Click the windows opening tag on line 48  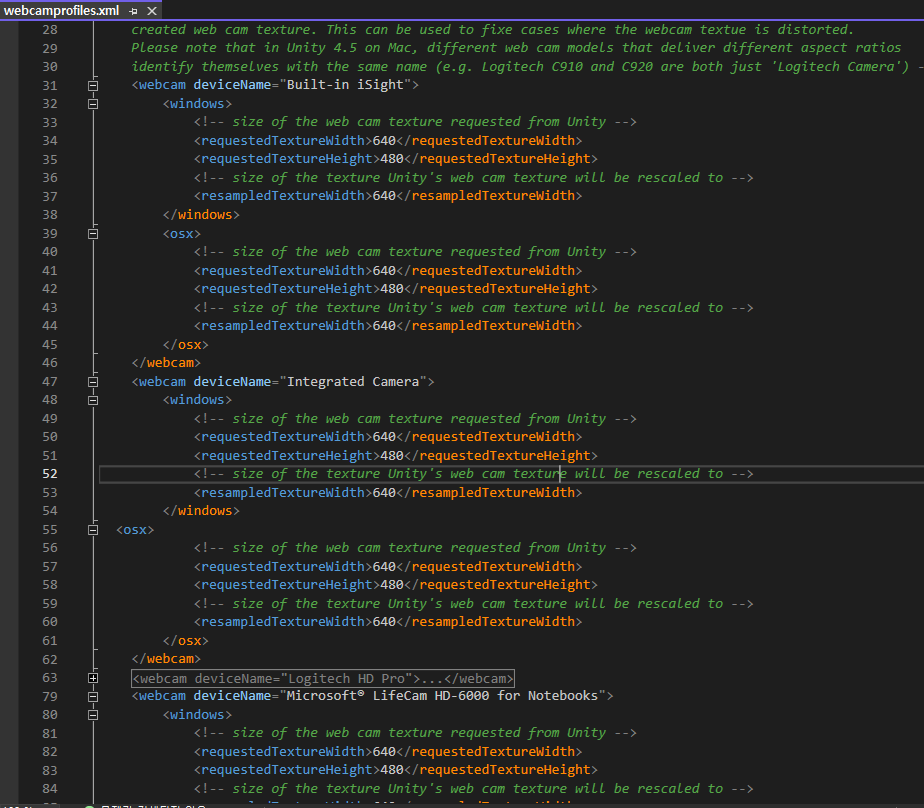pyautogui.click(x=197, y=400)
